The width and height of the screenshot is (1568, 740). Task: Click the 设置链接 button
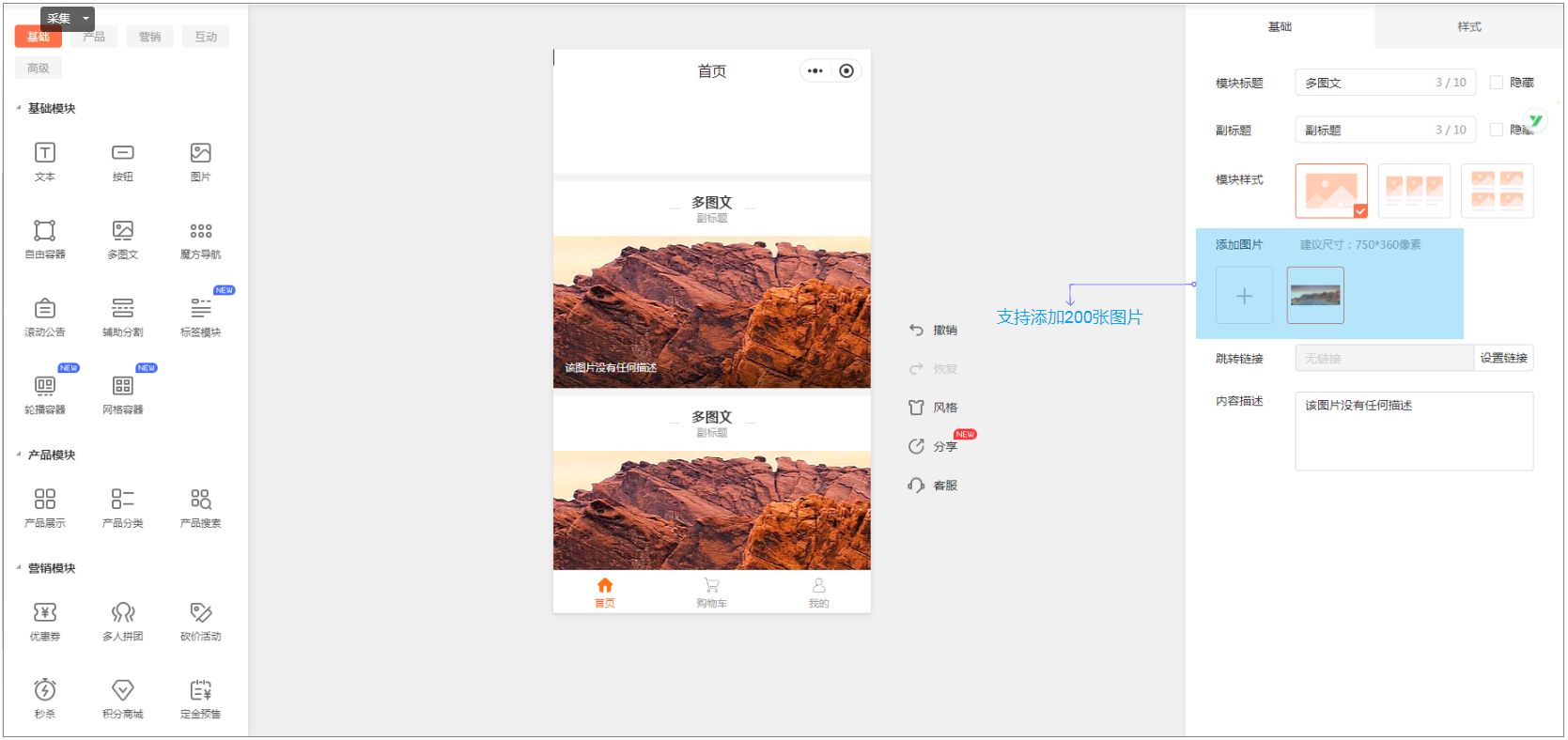click(x=1503, y=358)
